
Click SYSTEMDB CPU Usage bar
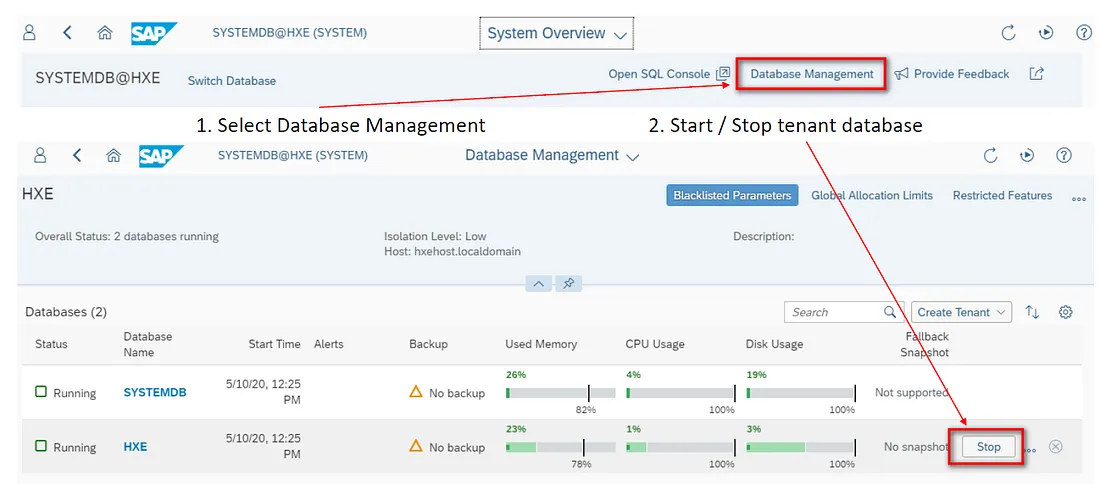point(681,393)
